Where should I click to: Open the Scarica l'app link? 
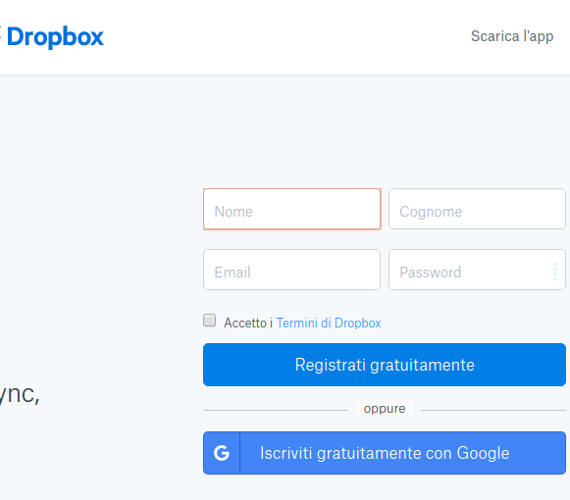tap(512, 36)
